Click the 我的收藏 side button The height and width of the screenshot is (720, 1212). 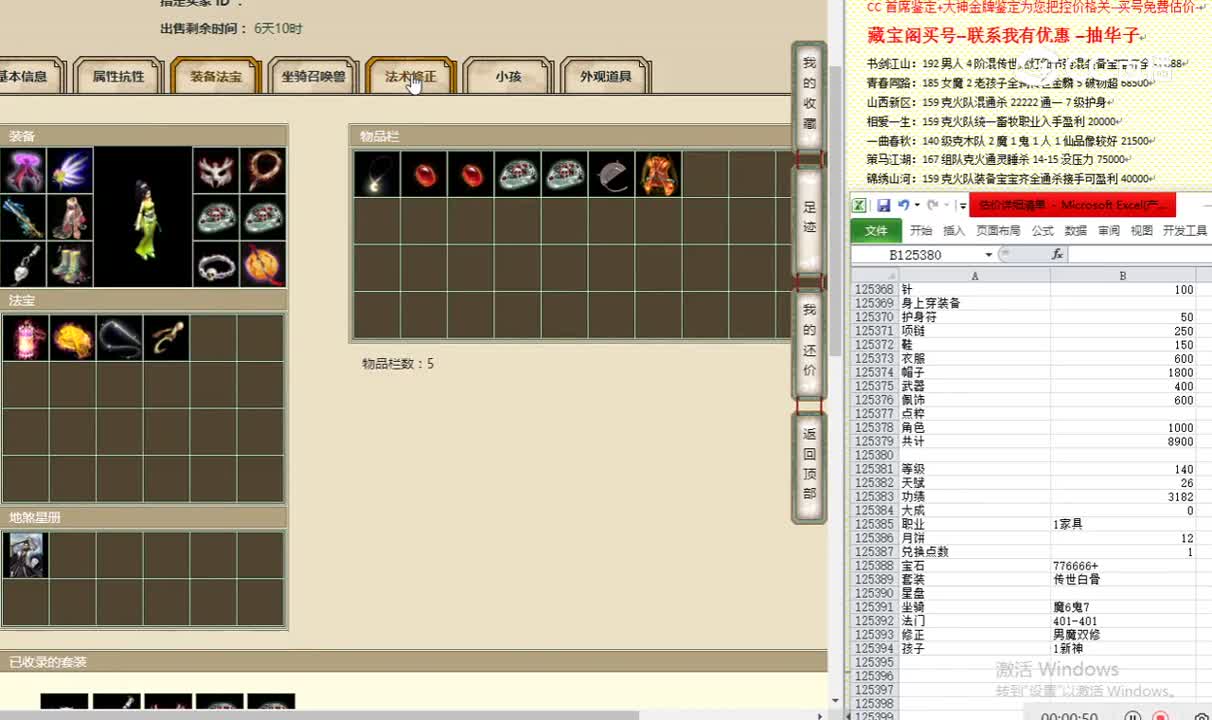[x=809, y=95]
